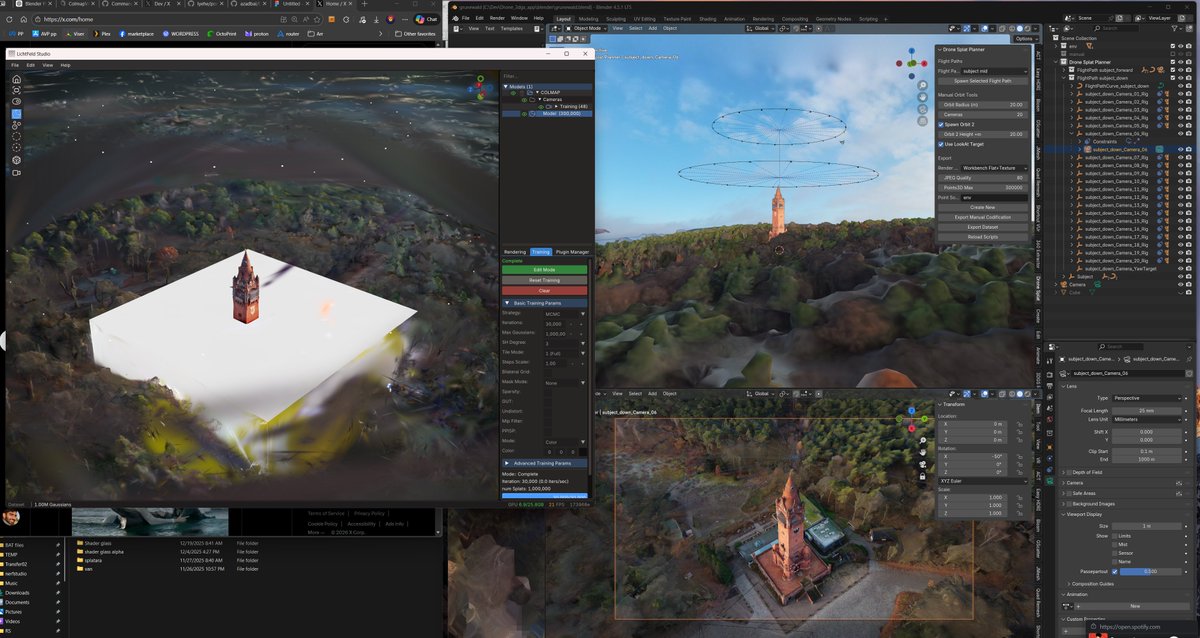The height and width of the screenshot is (638, 1200).
Task: Click the Create New button in Drone Splat Planner
Action: click(982, 207)
